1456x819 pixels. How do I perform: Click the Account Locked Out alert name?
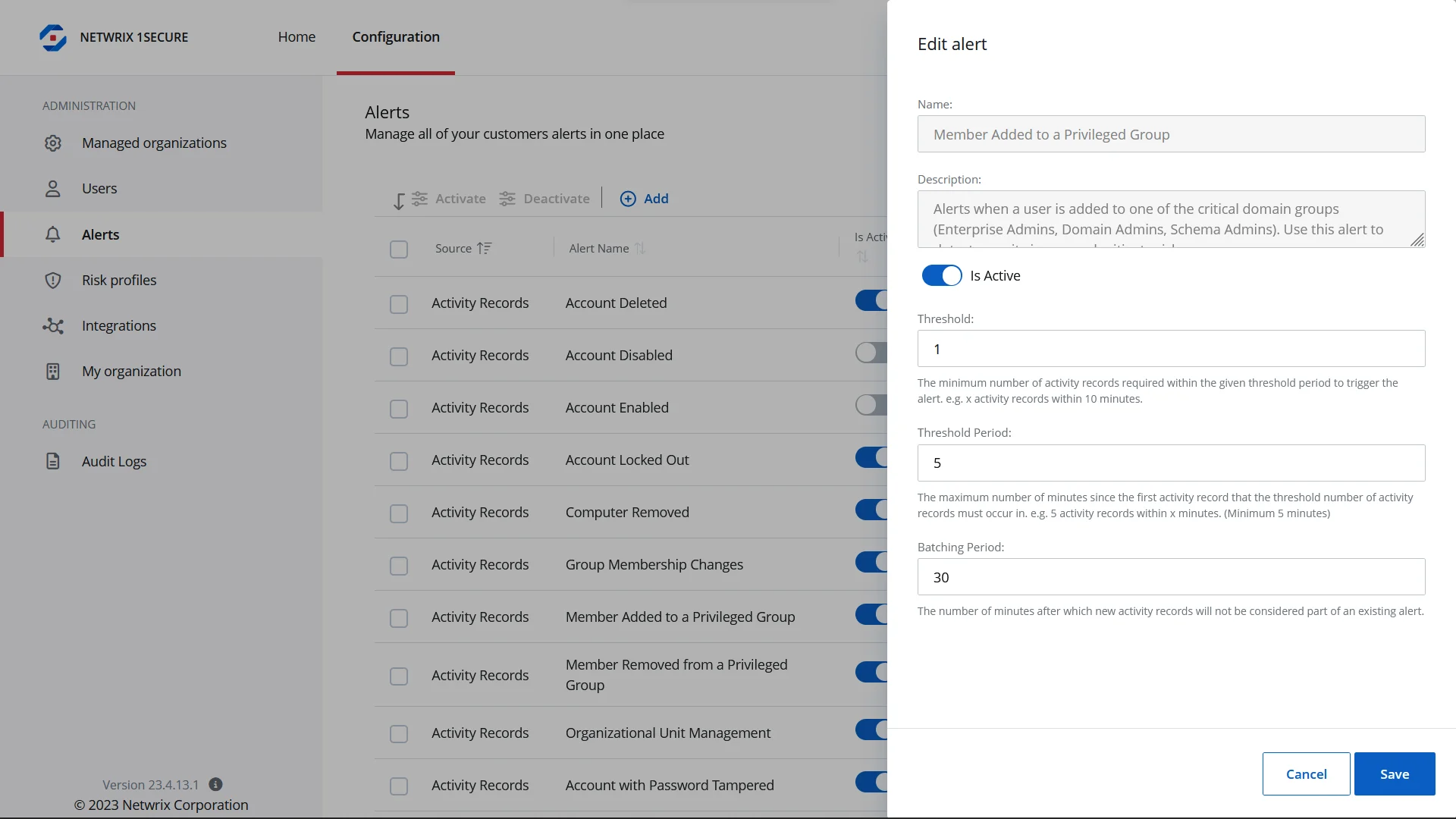click(x=627, y=460)
